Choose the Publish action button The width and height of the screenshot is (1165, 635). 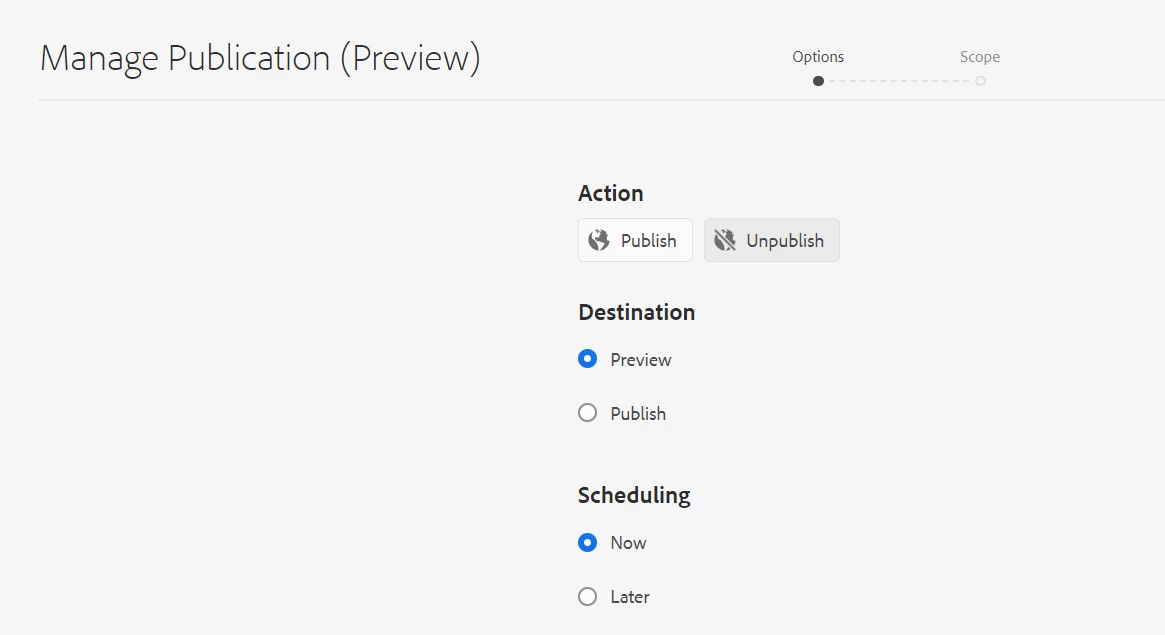click(635, 240)
